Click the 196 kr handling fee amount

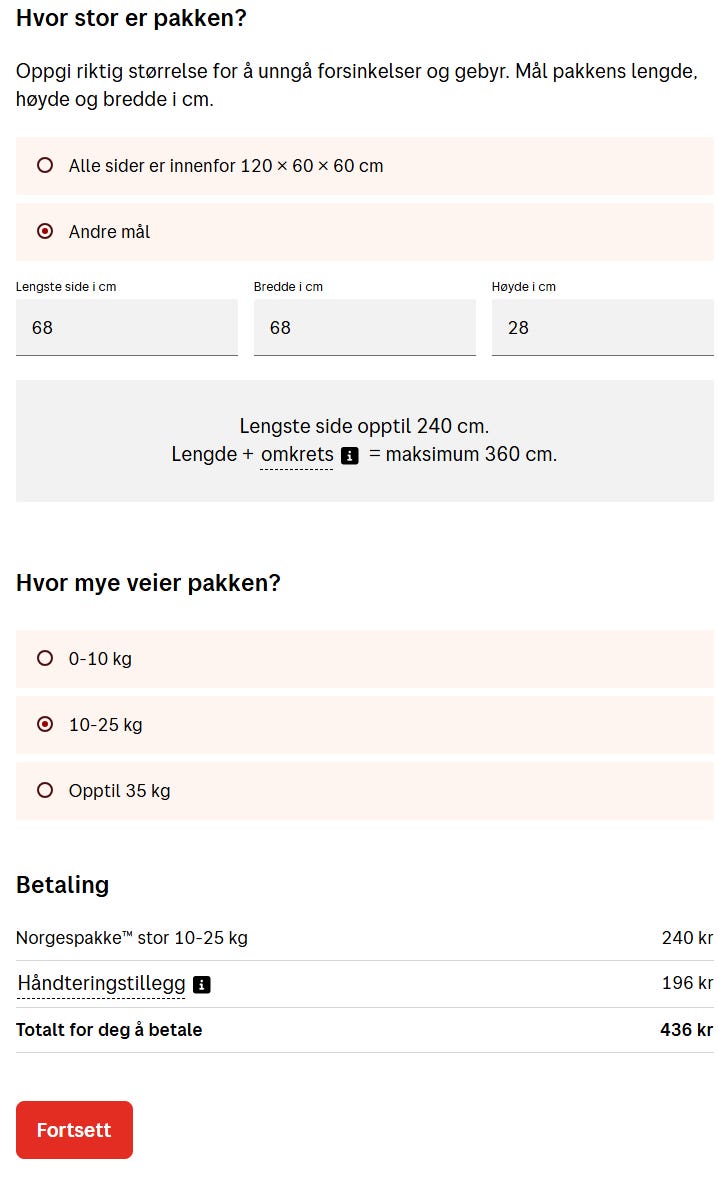coord(687,983)
